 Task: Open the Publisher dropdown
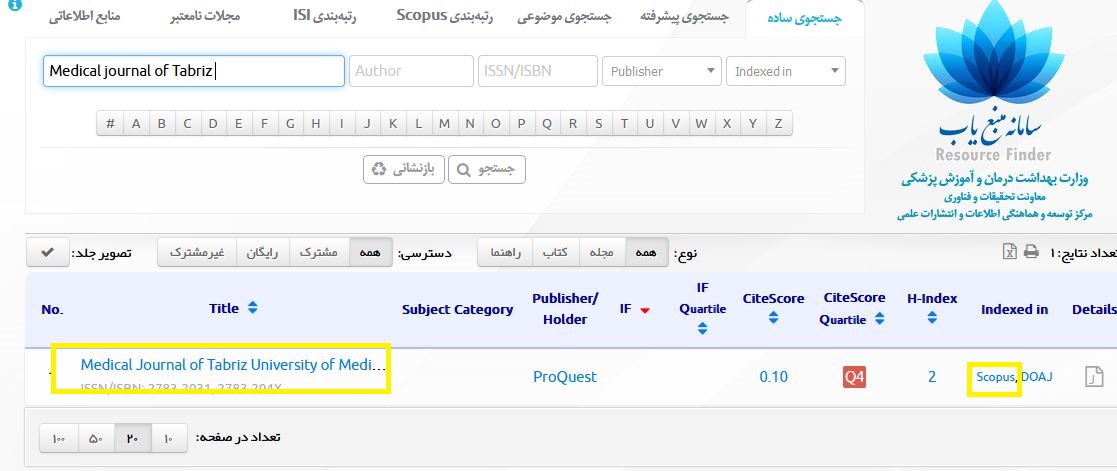(x=662, y=71)
